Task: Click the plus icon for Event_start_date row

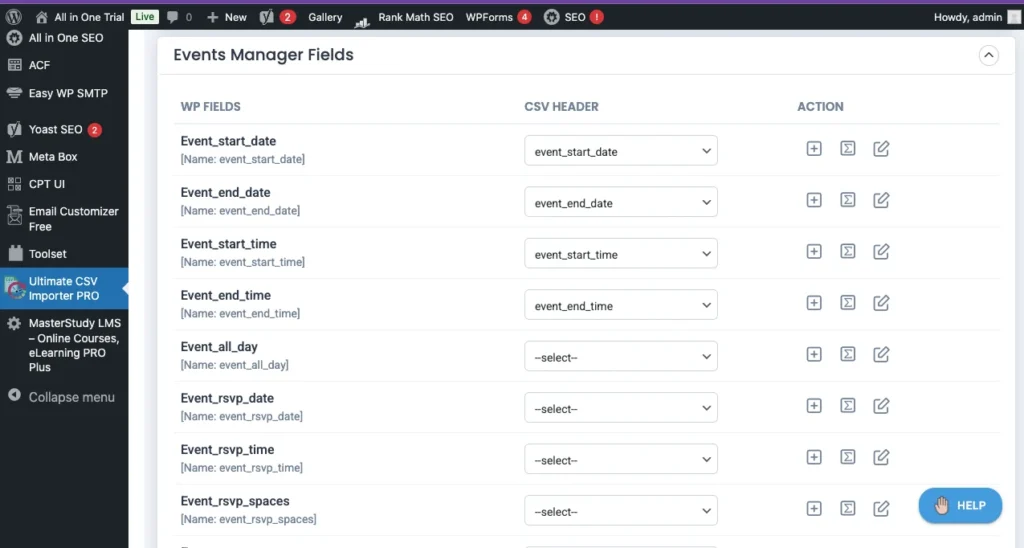Action: tap(814, 149)
